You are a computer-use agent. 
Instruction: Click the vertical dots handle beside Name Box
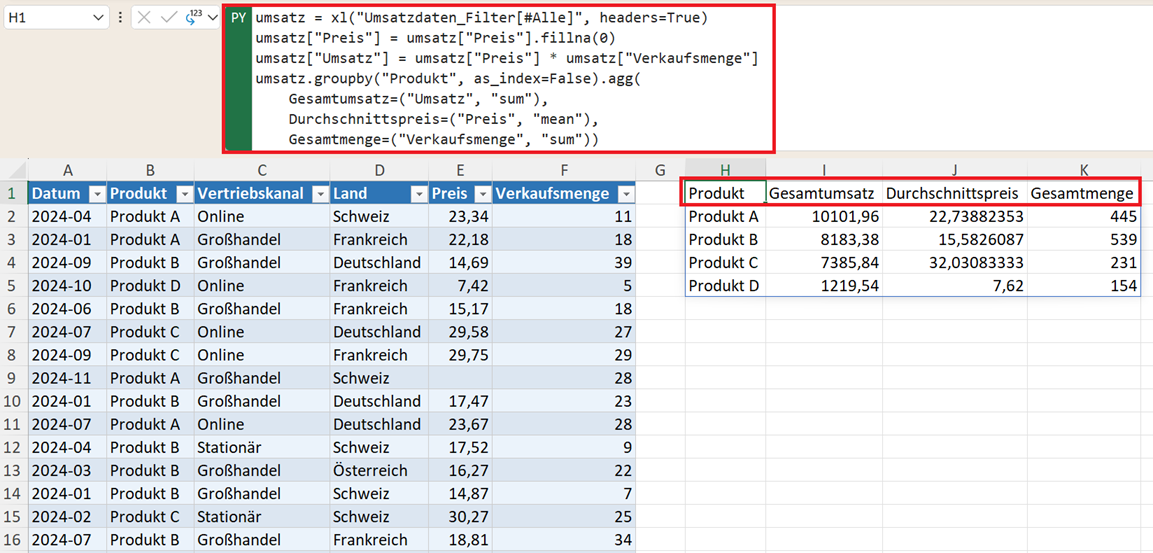coord(120,18)
